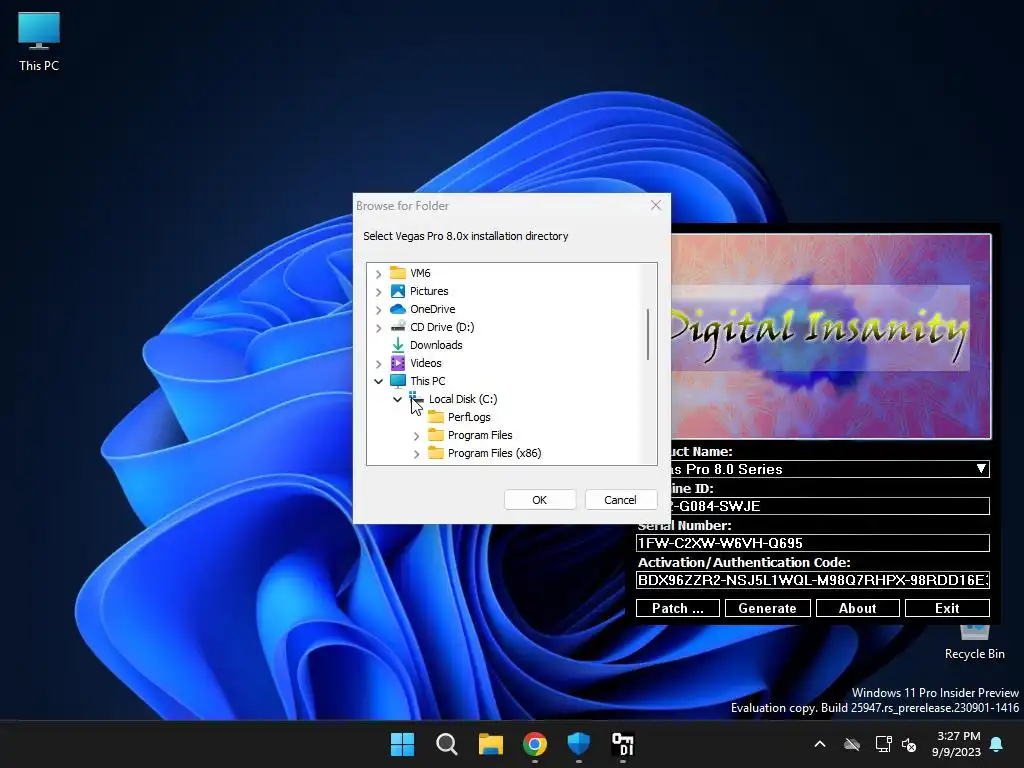
Task: Open This PC desktop icon
Action: pyautogui.click(x=39, y=42)
